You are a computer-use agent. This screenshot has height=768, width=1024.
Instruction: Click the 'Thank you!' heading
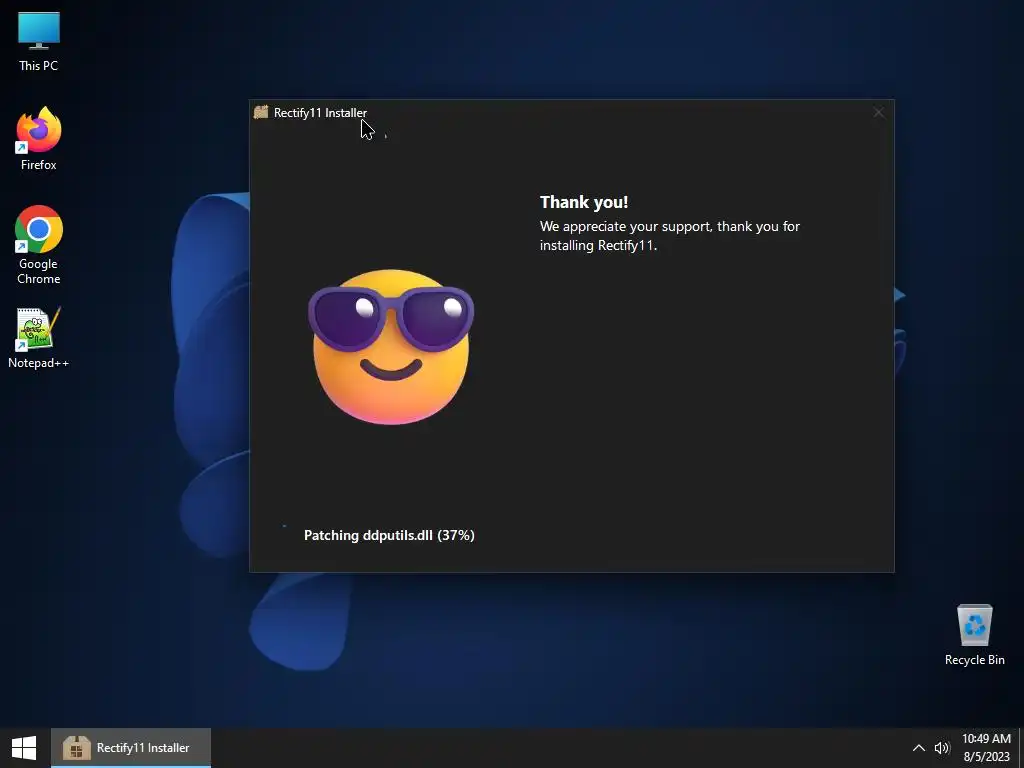584,202
